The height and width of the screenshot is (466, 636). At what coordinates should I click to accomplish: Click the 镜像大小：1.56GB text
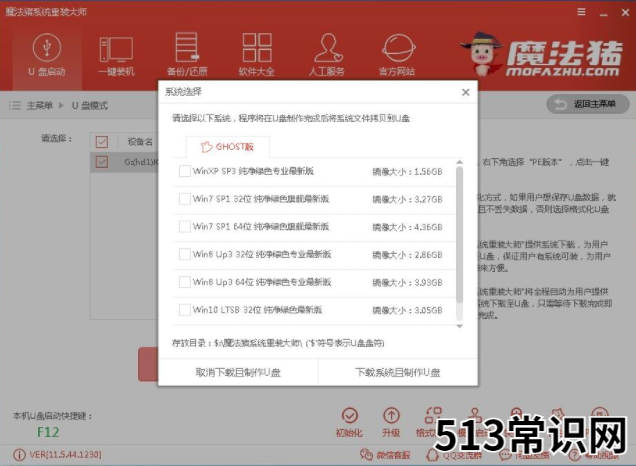[x=407, y=172]
